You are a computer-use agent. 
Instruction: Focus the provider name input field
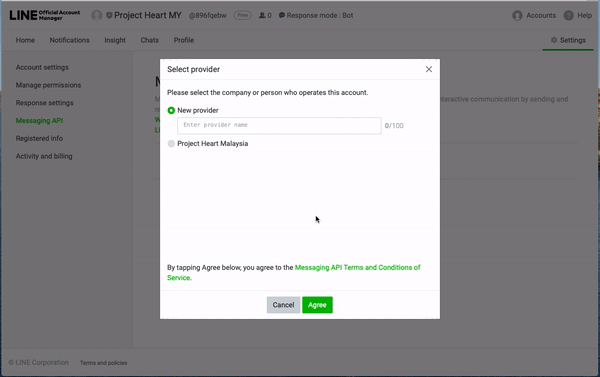coord(279,126)
